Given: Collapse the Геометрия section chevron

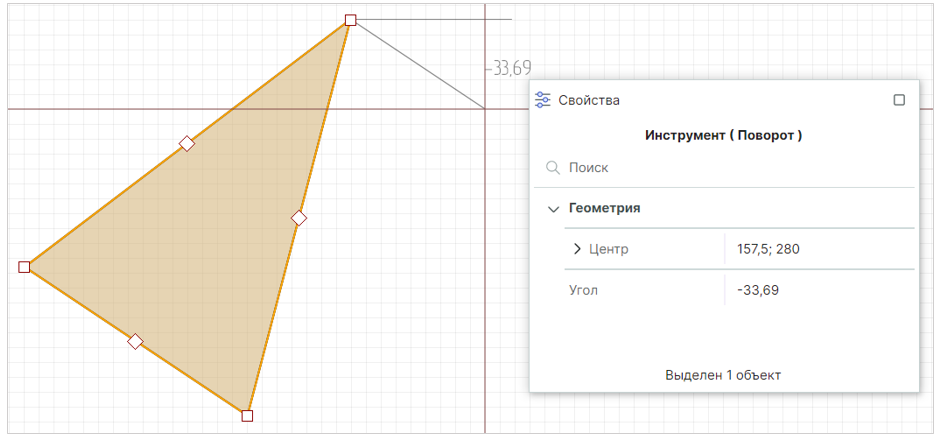Looking at the screenshot, I should point(553,209).
